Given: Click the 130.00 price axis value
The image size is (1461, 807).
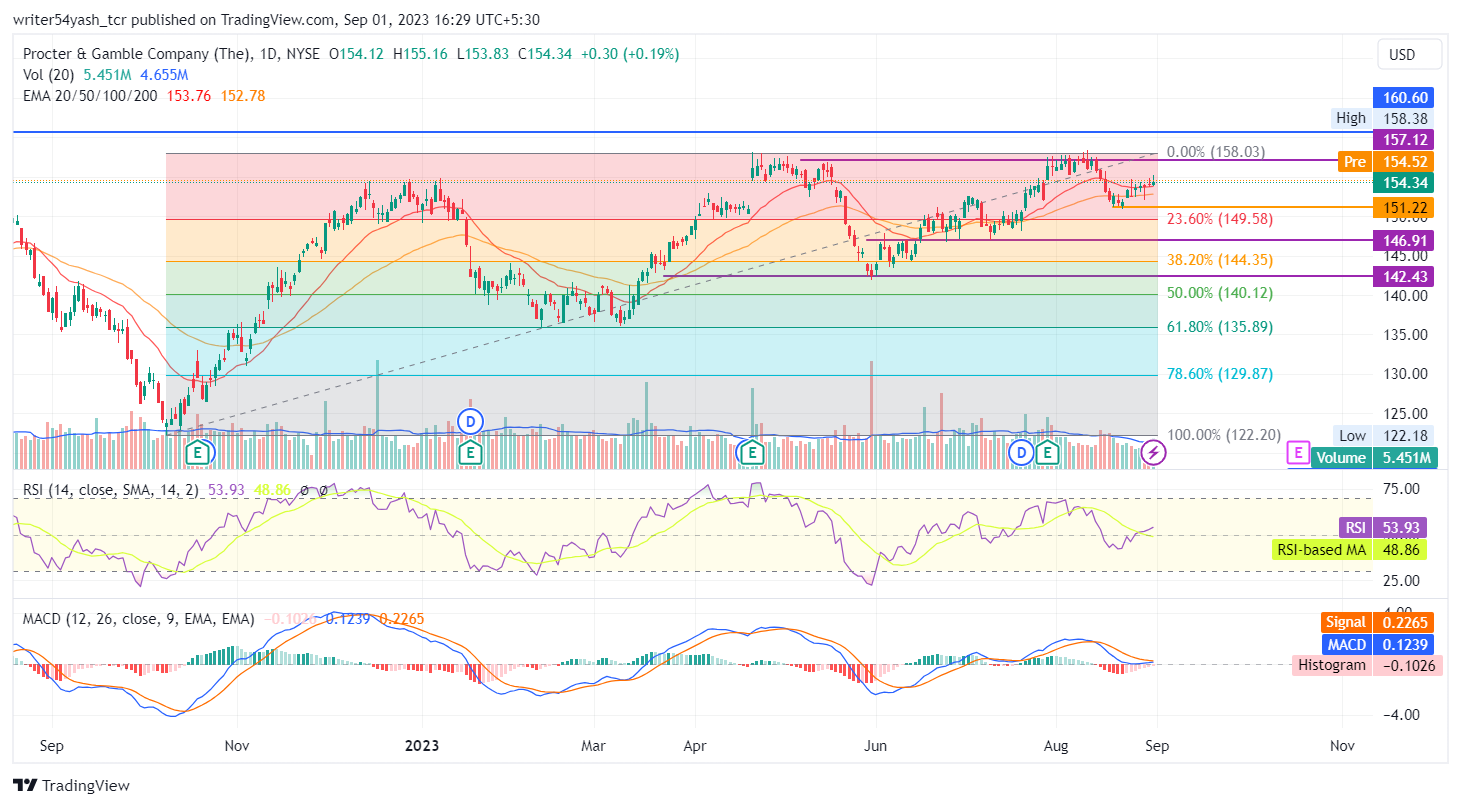Looking at the screenshot, I should tap(1405, 374).
